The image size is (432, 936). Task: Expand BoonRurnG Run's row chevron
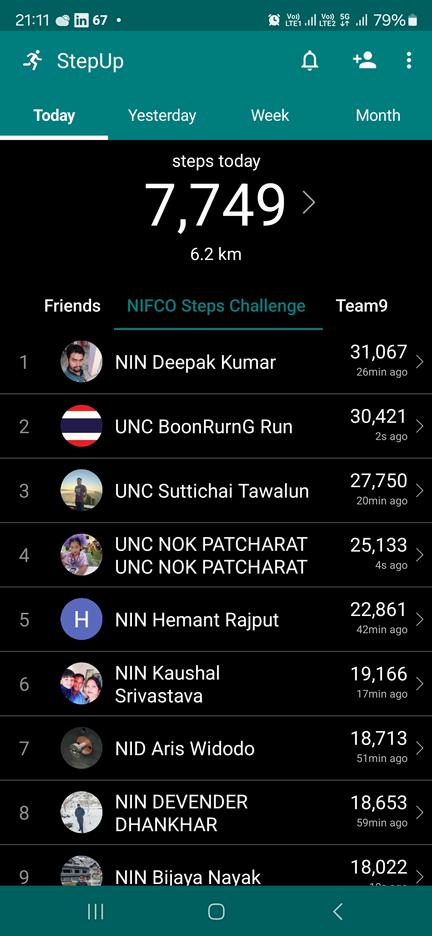pyautogui.click(x=419, y=426)
